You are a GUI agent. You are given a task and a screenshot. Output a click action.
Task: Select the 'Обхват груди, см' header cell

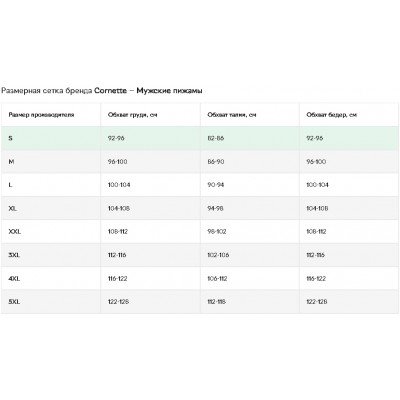[132, 115]
